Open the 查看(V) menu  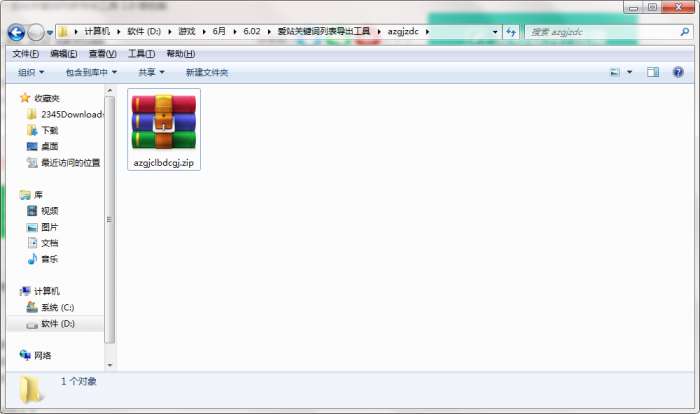click(x=103, y=54)
